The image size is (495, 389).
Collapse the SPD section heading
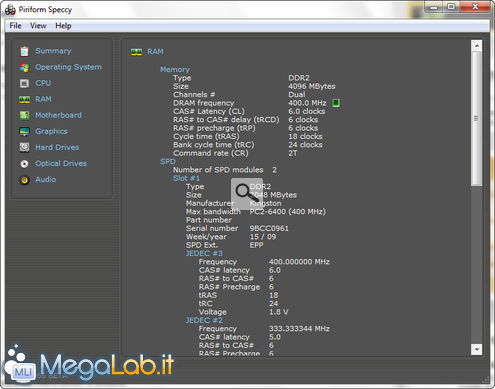point(168,162)
